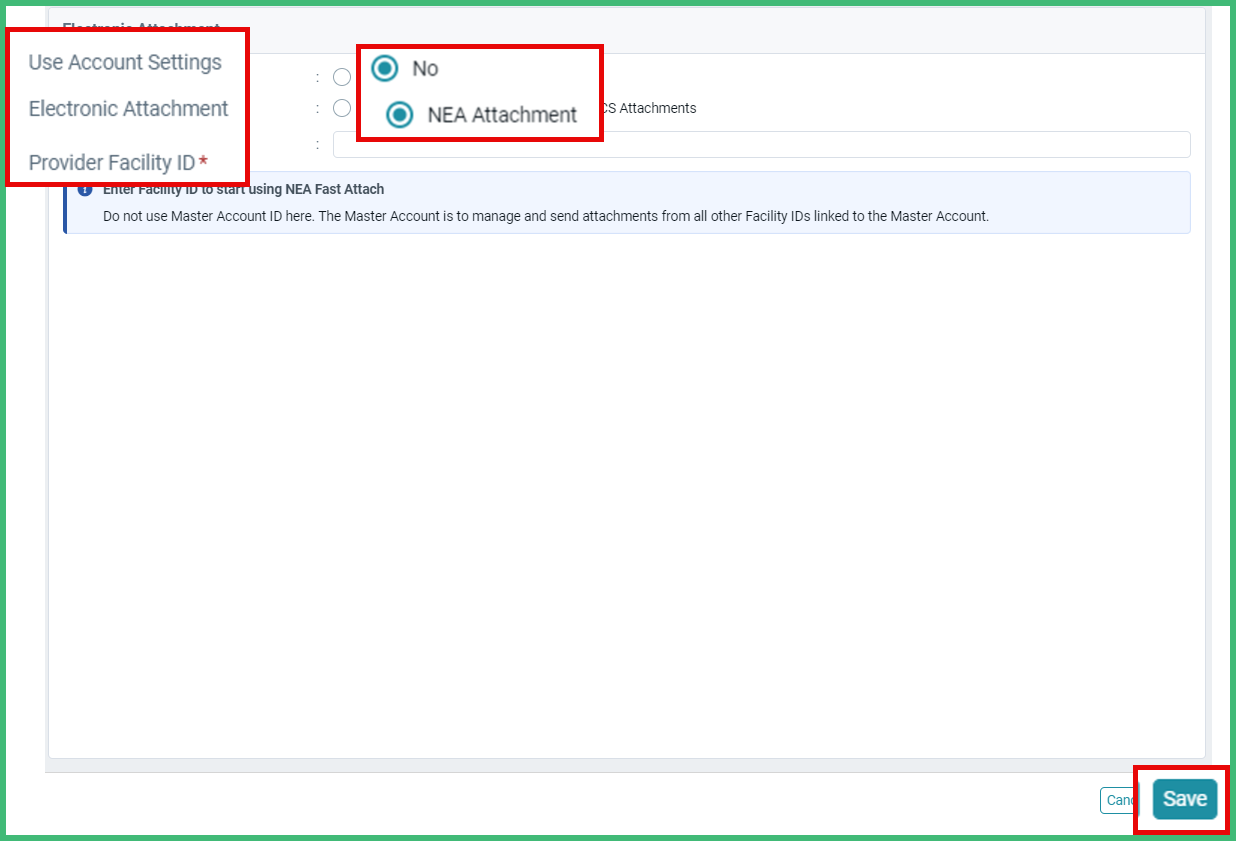1236x841 pixels.
Task: Click the Electronic Attachment section header
Action: coord(140,29)
